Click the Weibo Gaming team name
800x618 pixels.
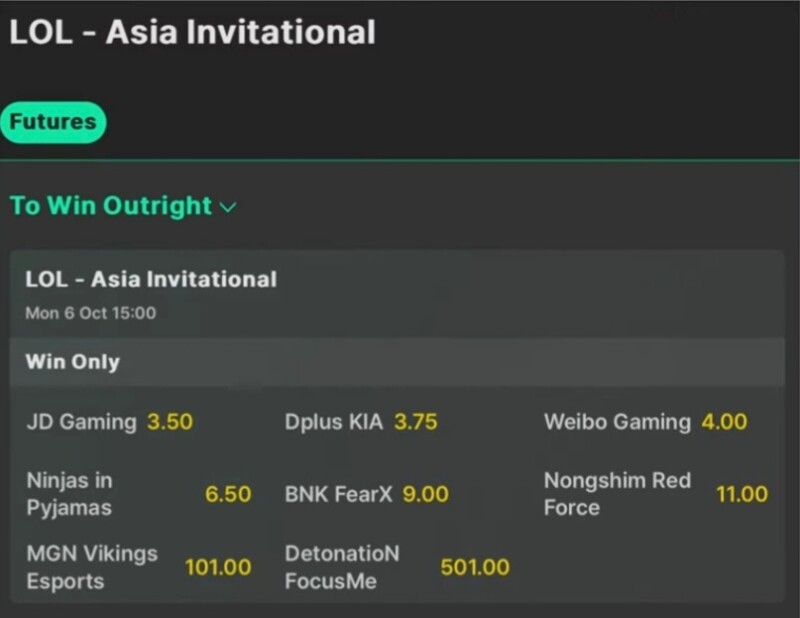coord(617,421)
